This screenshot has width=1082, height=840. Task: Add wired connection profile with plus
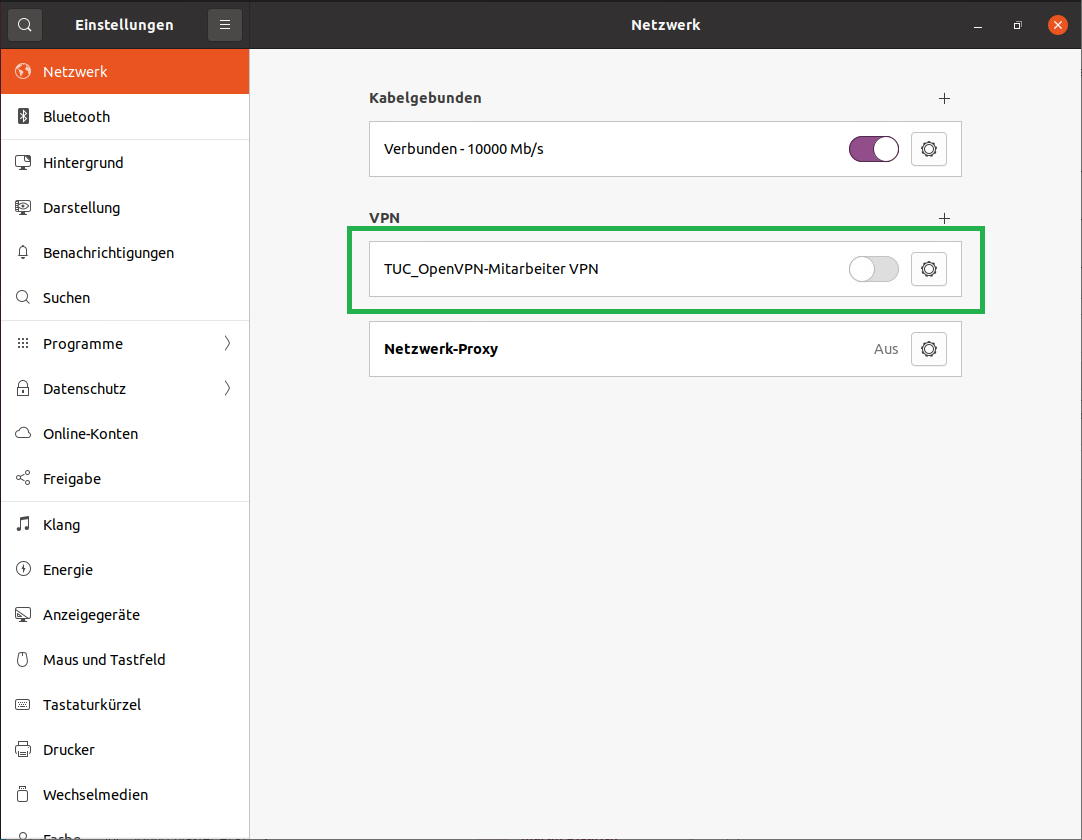pos(944,98)
